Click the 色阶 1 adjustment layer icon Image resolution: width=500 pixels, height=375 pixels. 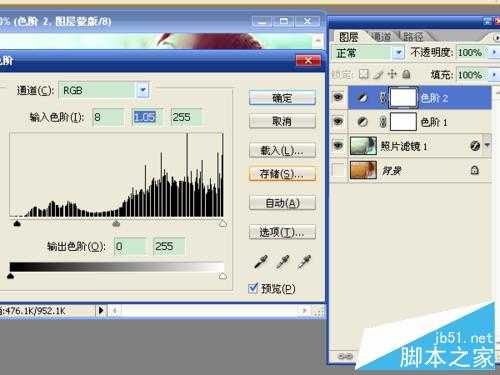pos(362,122)
